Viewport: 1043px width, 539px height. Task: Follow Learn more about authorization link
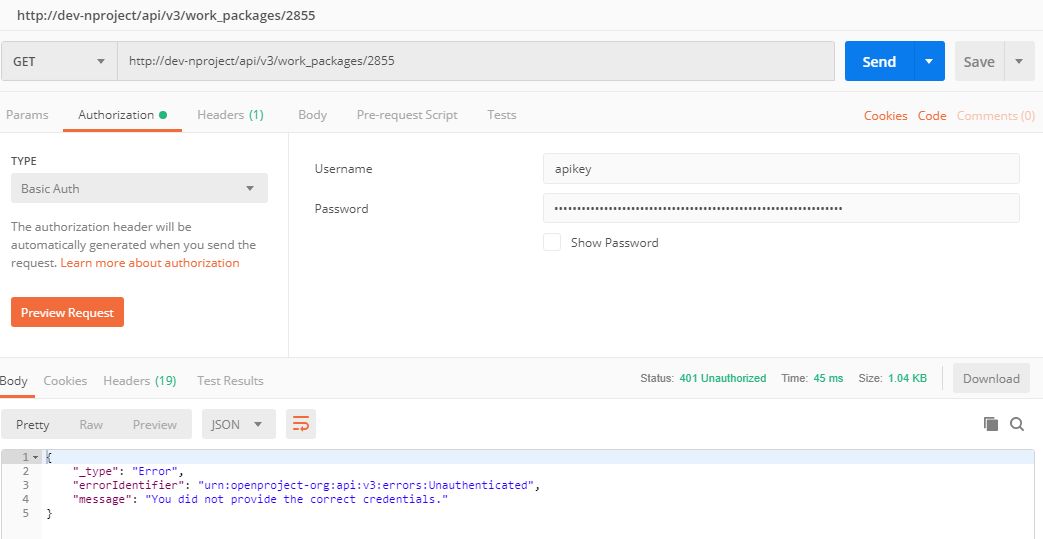pos(150,263)
